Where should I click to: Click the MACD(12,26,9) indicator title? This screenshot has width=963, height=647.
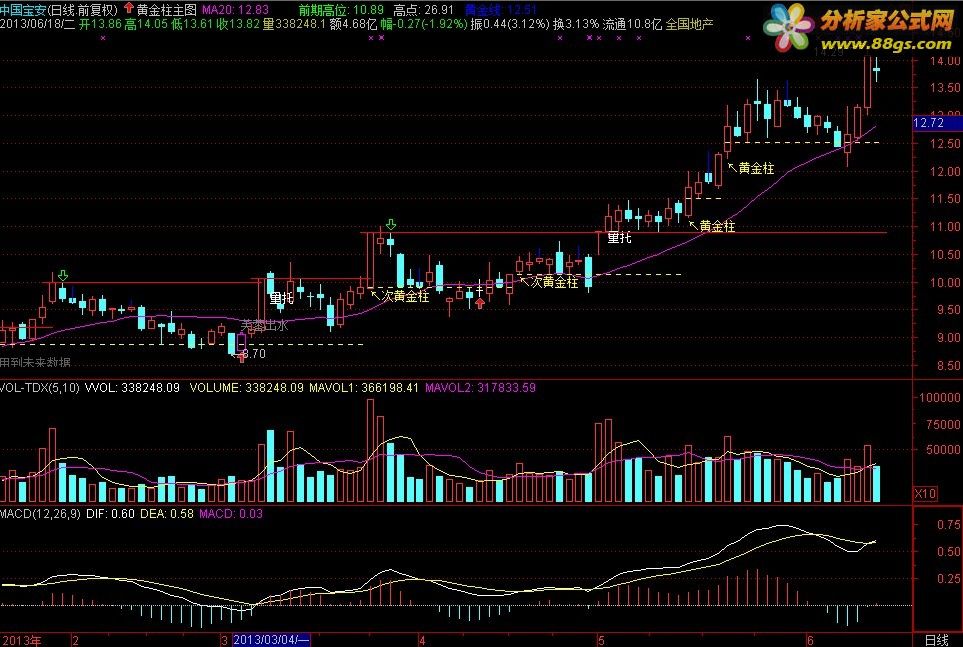(40, 514)
